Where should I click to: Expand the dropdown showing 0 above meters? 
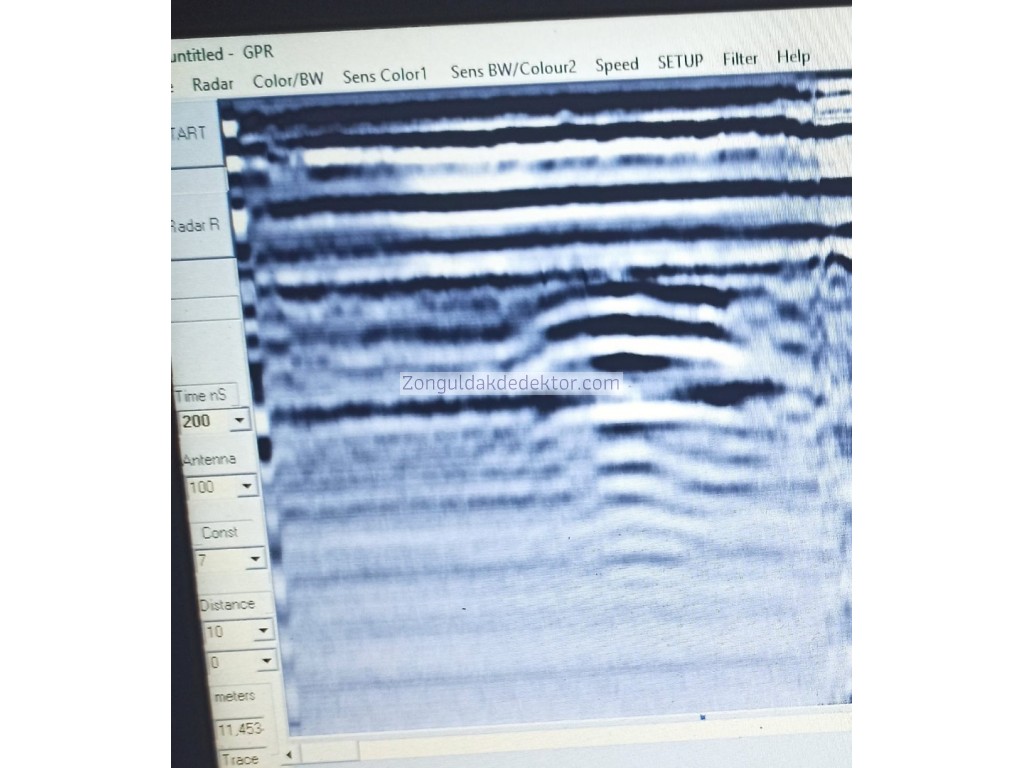pyautogui.click(x=266, y=662)
